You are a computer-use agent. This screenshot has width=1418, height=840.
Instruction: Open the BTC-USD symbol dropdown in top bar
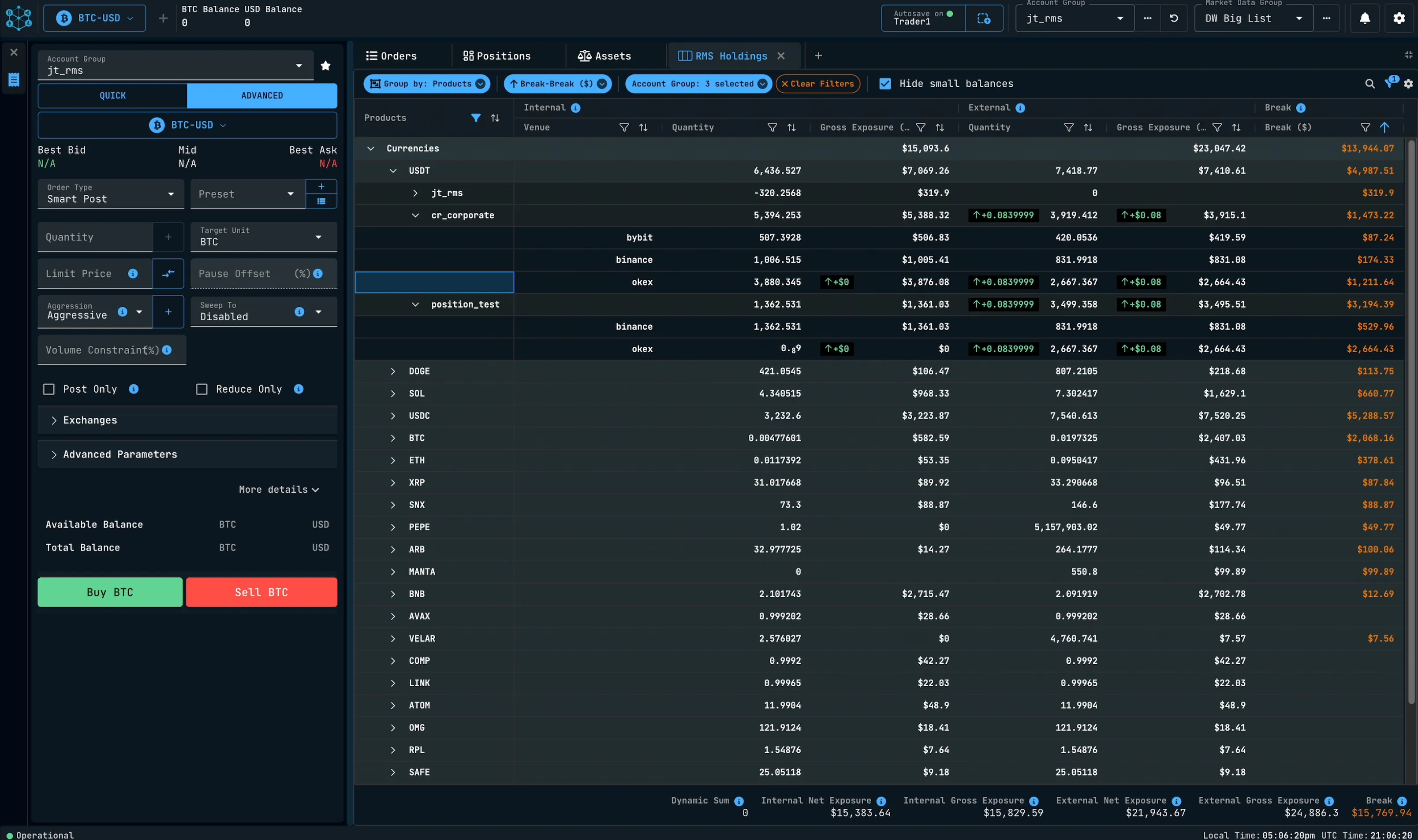pos(94,18)
